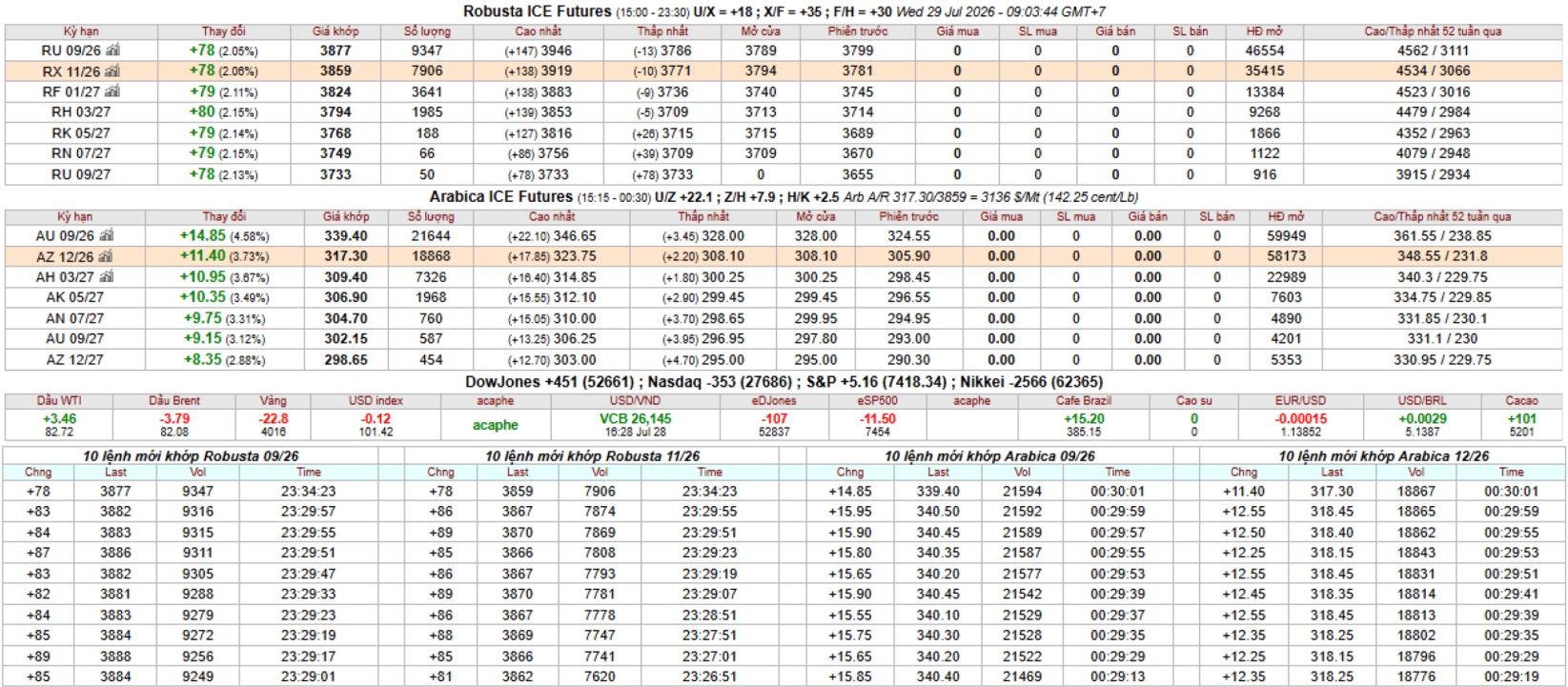This screenshot has height=687, width=1568.
Task: Open the chart icon beside RF 01/27
Action: pos(112,92)
